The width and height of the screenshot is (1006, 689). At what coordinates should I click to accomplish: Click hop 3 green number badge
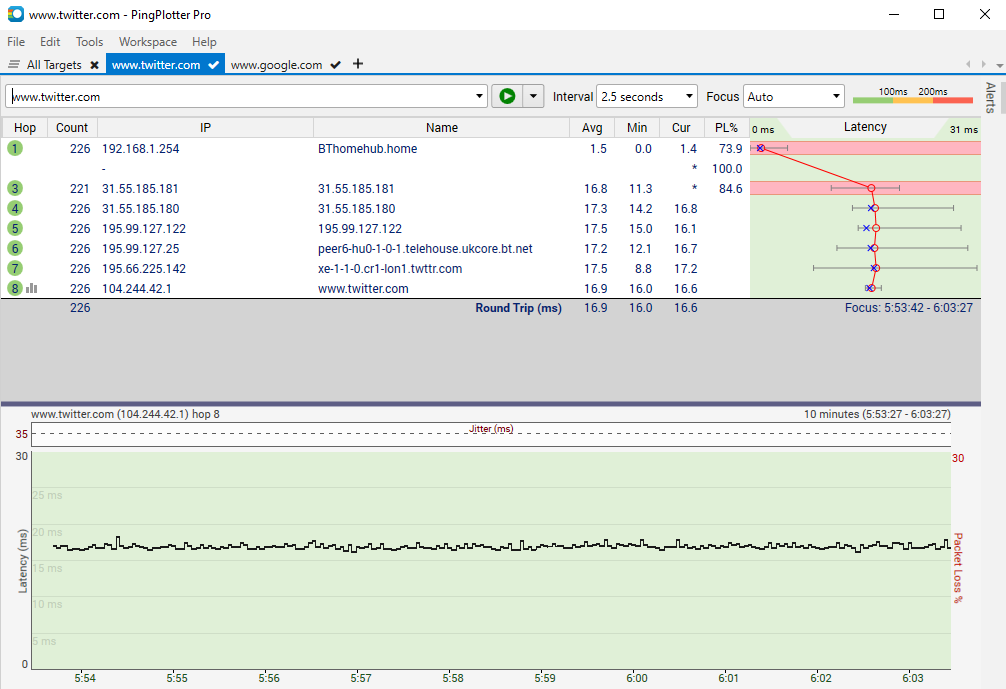coord(14,188)
